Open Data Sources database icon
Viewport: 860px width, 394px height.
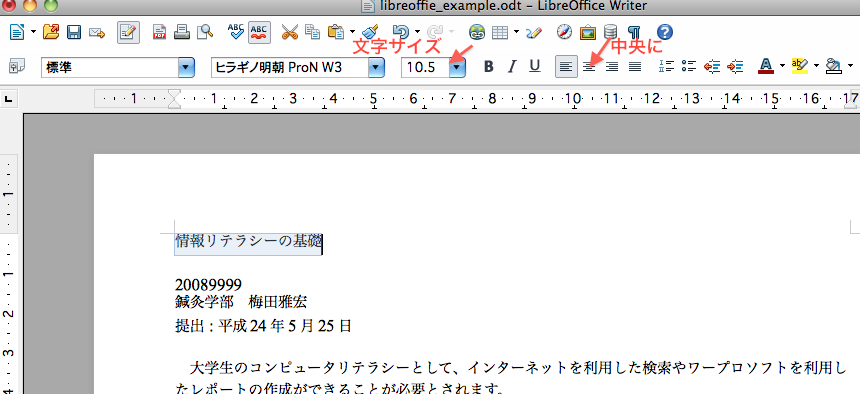(610, 32)
